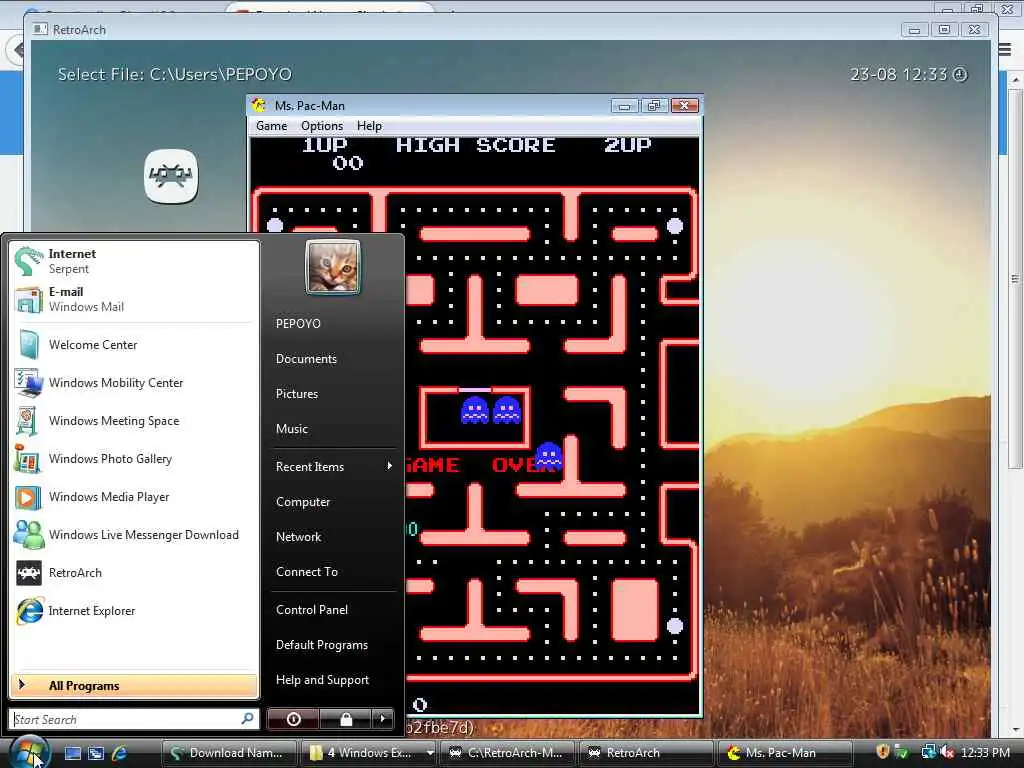The height and width of the screenshot is (768, 1024).
Task: Launch Windows Photo Gallery
Action: tap(134, 458)
